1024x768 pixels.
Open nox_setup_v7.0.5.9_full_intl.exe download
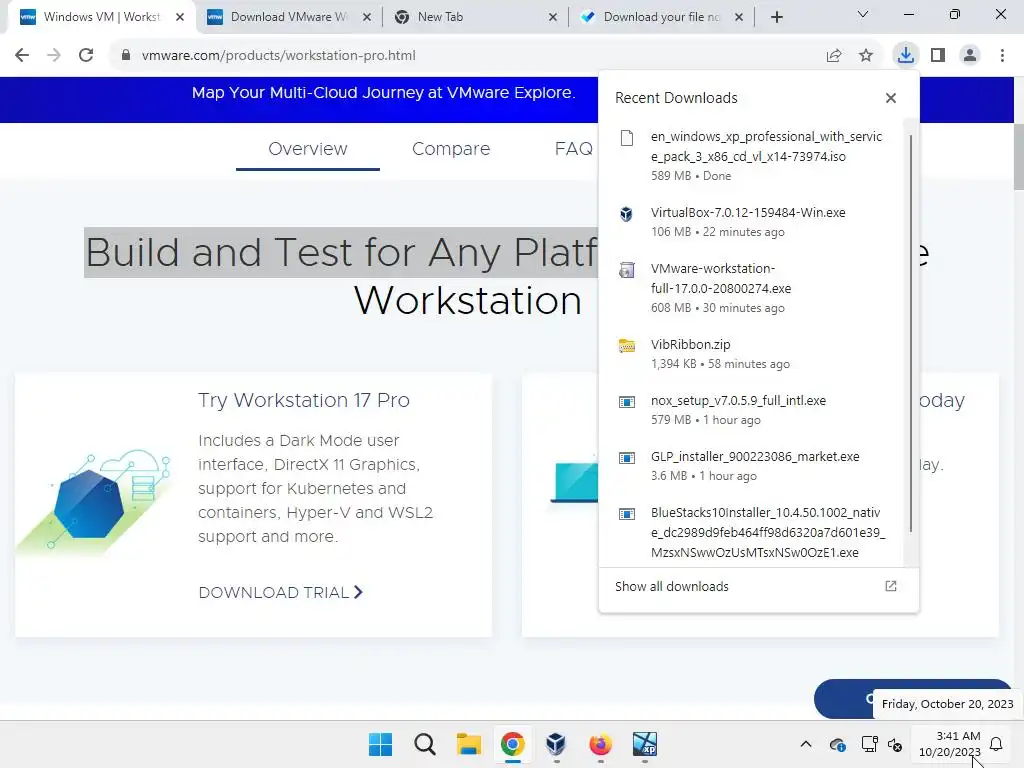(754, 409)
